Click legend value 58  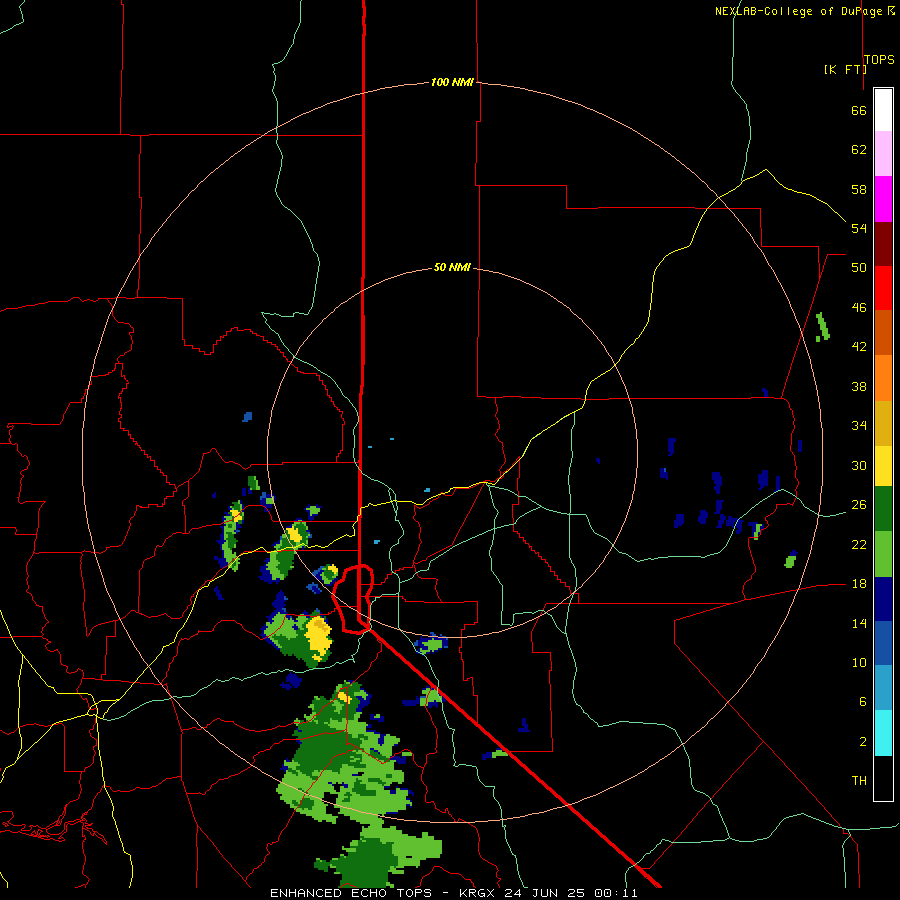tap(859, 189)
